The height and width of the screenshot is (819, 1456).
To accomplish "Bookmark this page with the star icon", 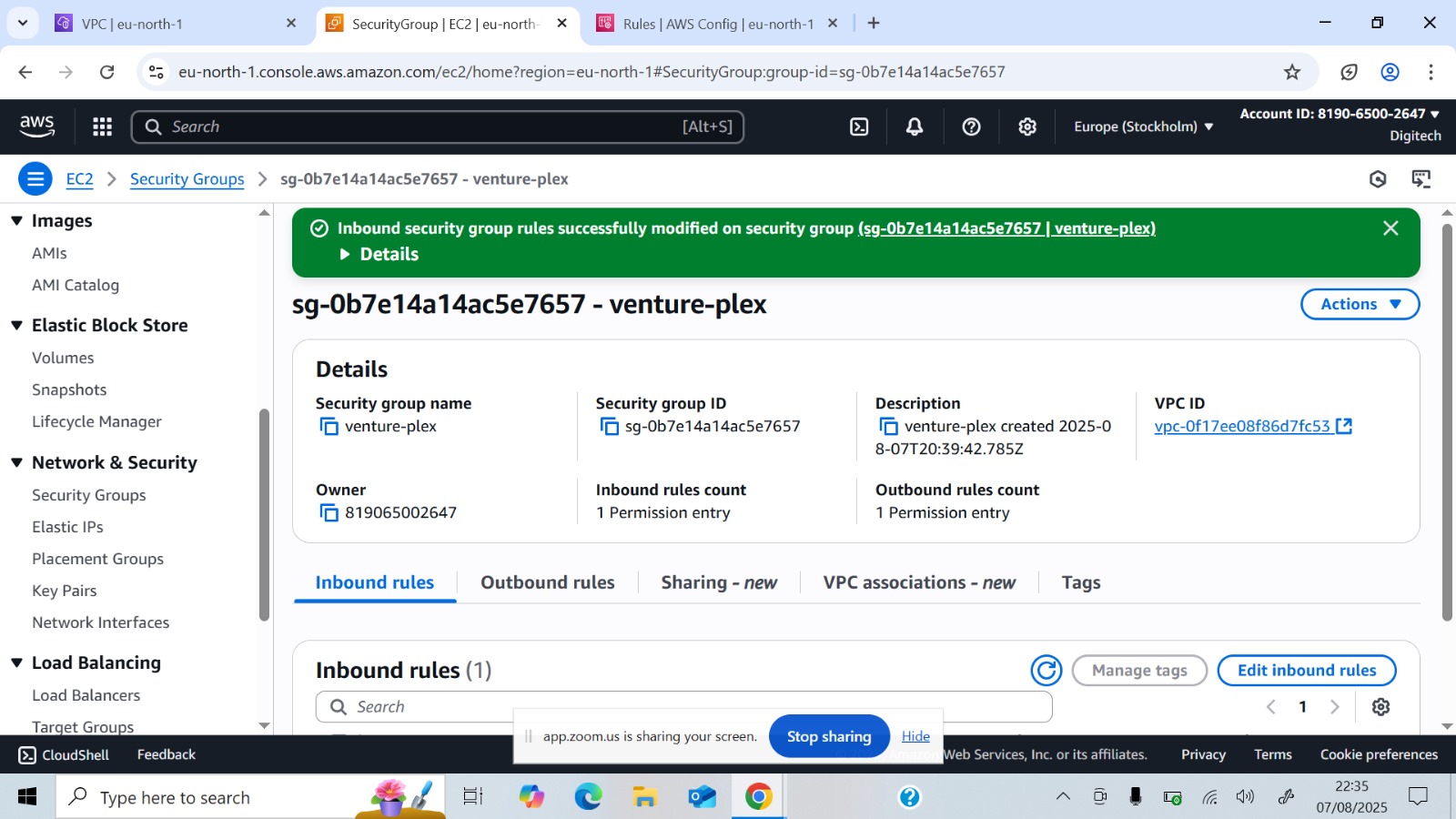I will point(1292,72).
